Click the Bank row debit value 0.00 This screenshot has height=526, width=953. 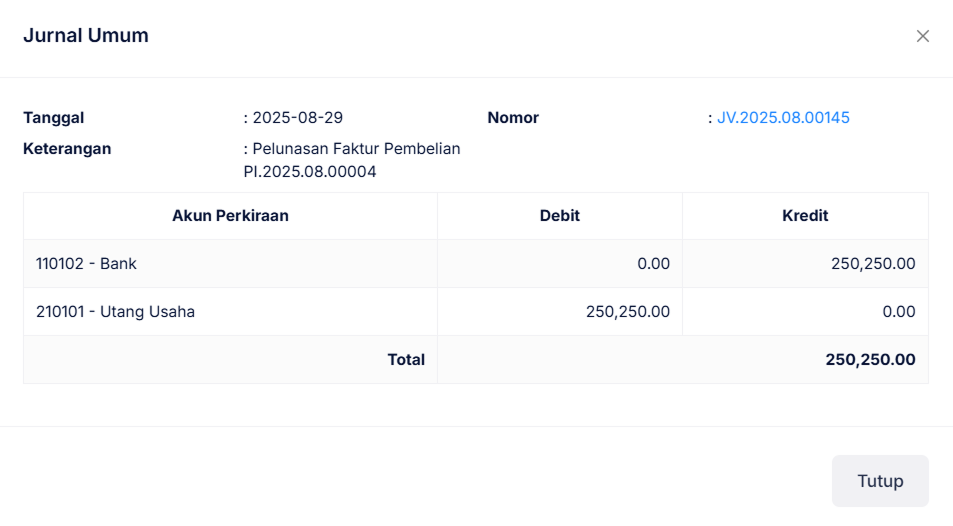pyautogui.click(x=653, y=264)
